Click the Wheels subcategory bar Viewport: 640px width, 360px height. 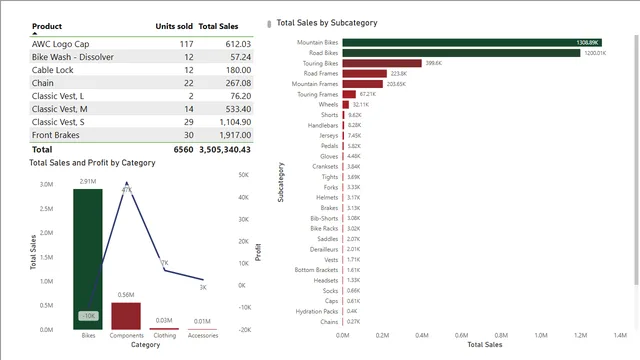[x=346, y=104]
